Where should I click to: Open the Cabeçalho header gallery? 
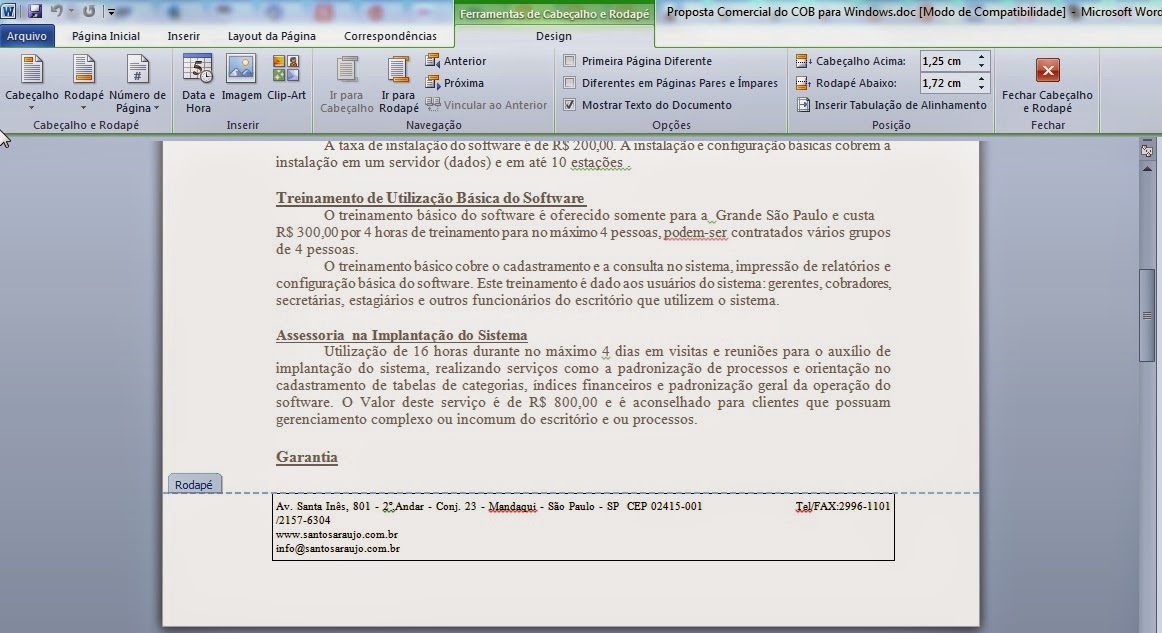tap(31, 83)
